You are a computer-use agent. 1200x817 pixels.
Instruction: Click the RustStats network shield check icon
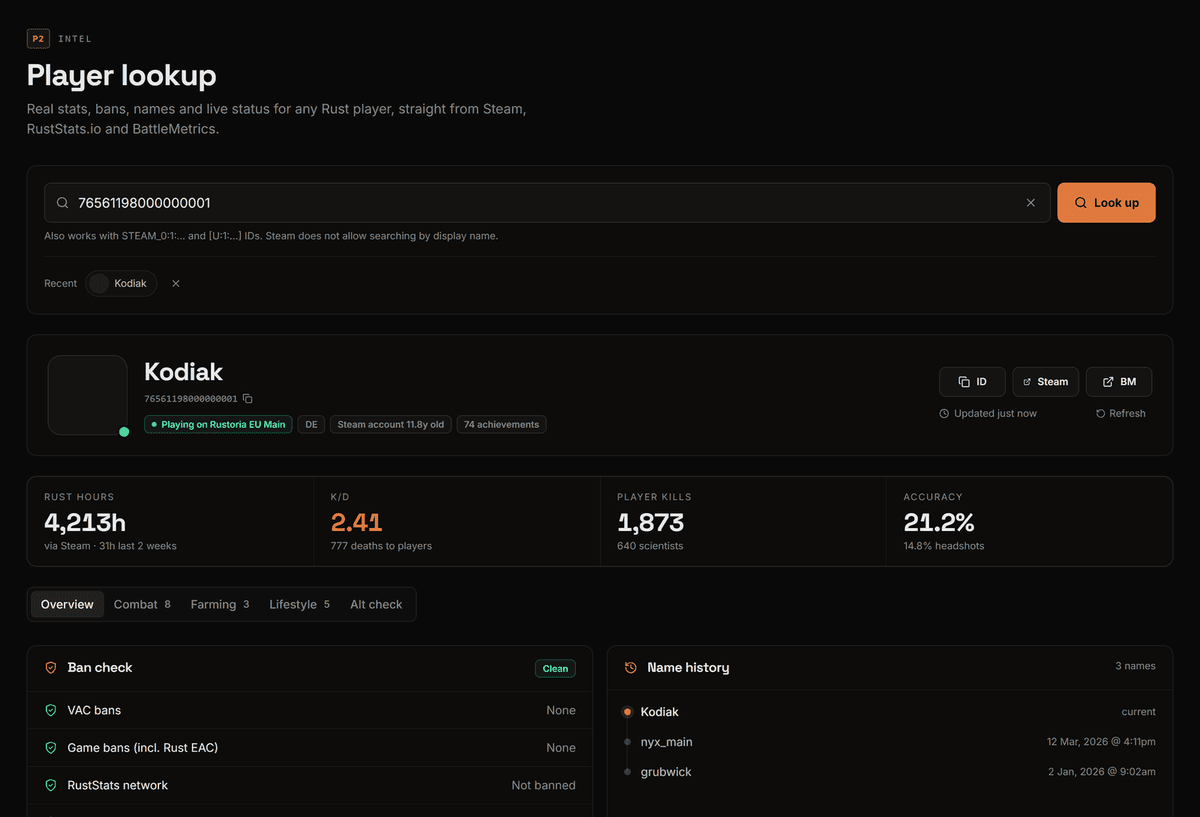pos(51,785)
